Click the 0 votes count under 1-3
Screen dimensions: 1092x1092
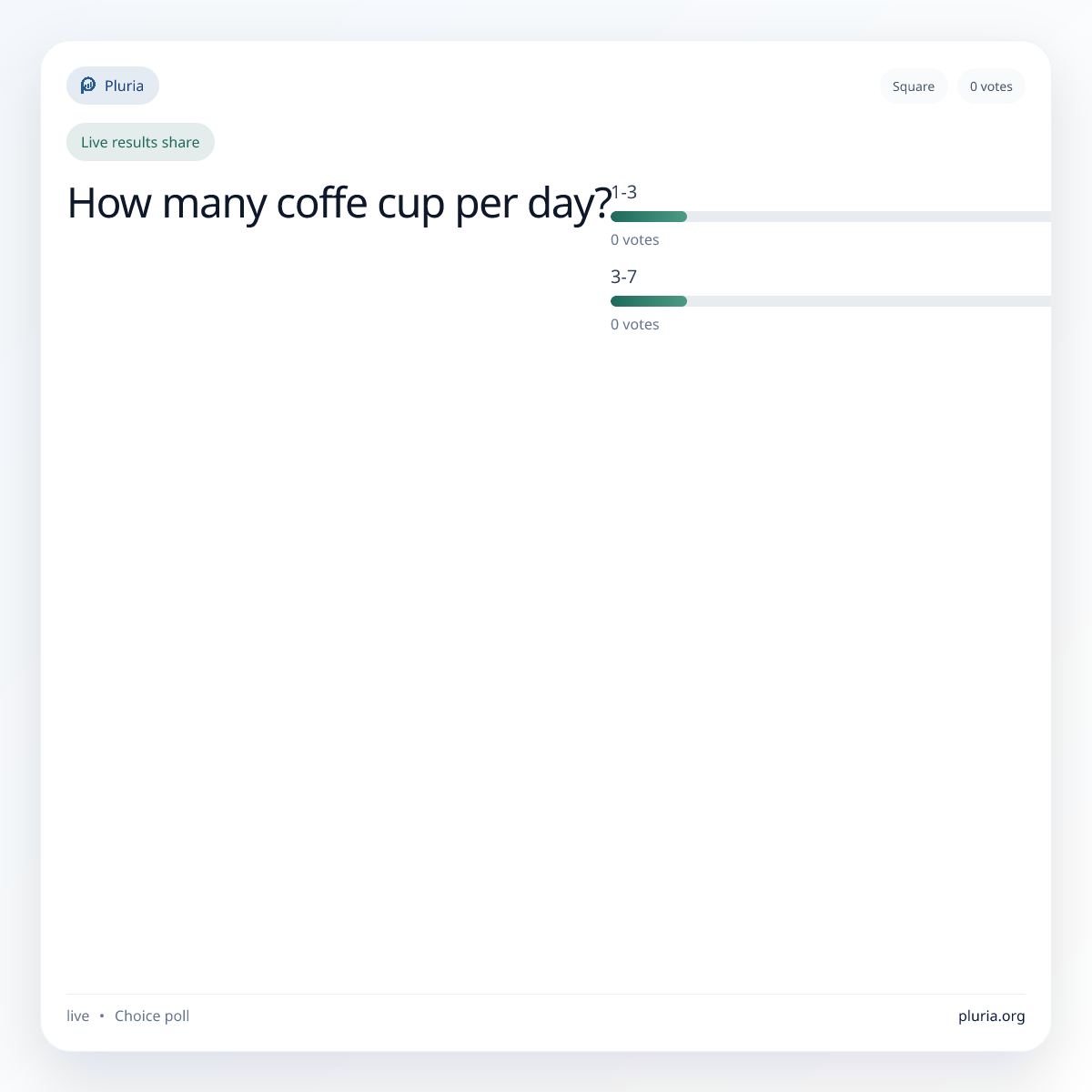pyautogui.click(x=634, y=240)
